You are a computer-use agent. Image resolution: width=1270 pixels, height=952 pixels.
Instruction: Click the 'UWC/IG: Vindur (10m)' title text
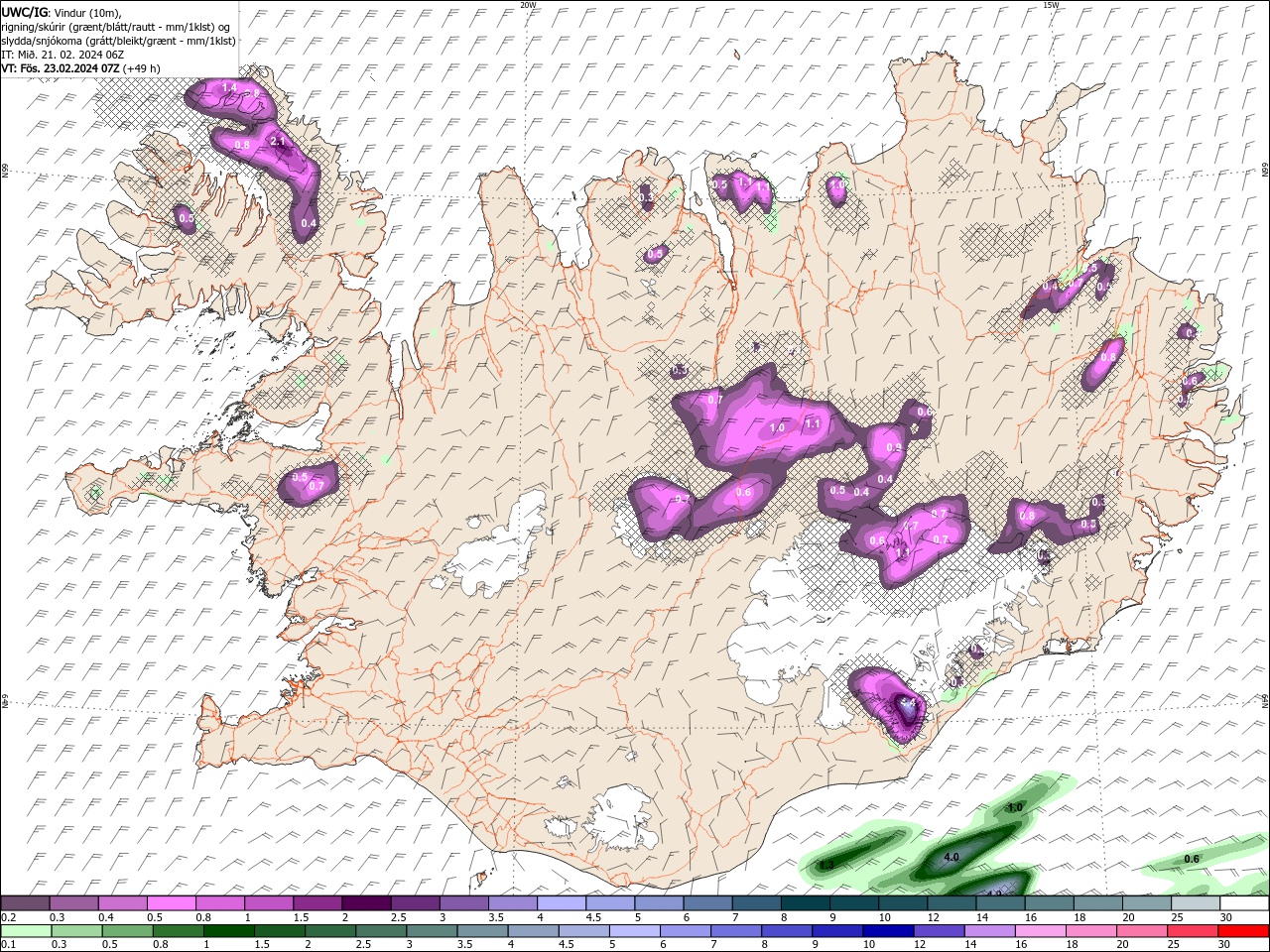point(60,12)
